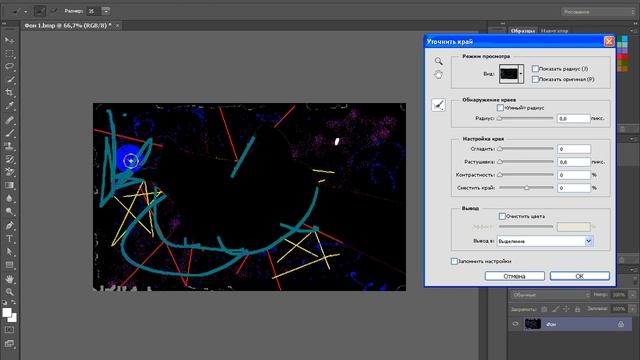Click the Отмена button
Image resolution: width=640 pixels, height=360 pixels.
(x=514, y=276)
